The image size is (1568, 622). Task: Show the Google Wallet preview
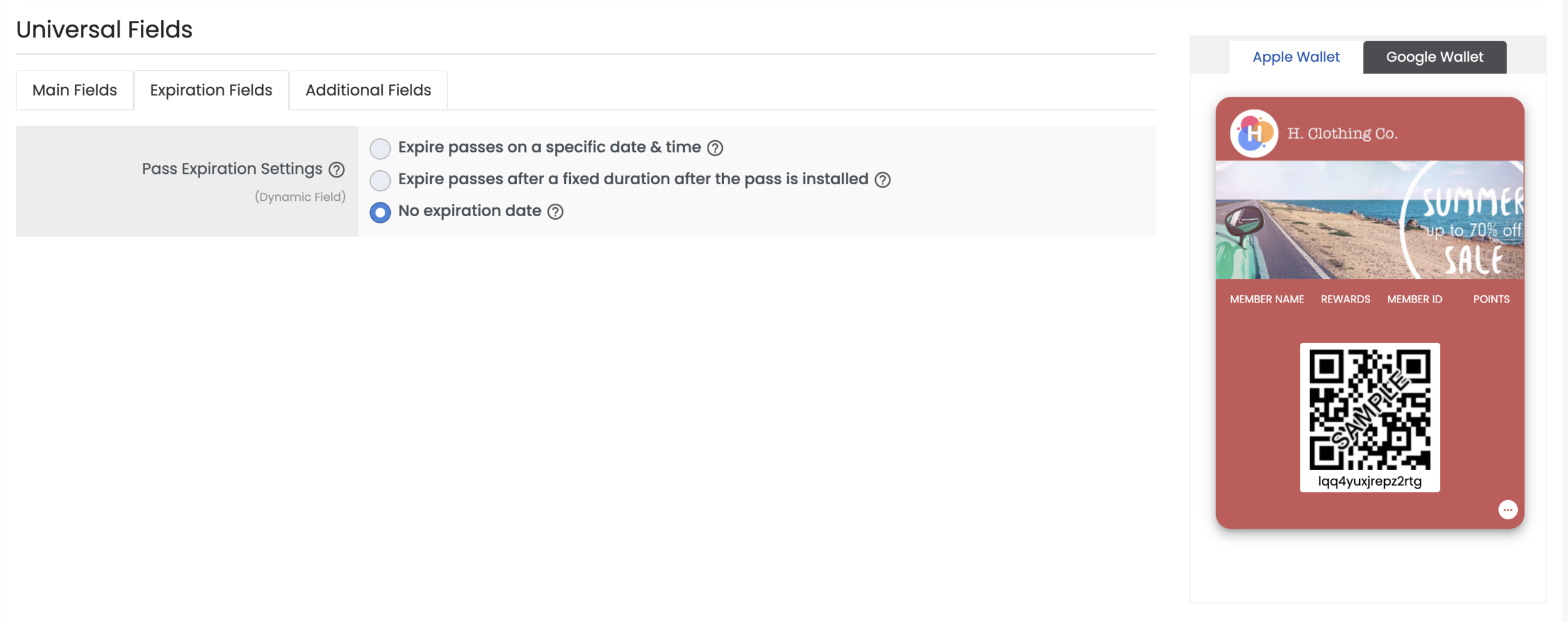1434,58
